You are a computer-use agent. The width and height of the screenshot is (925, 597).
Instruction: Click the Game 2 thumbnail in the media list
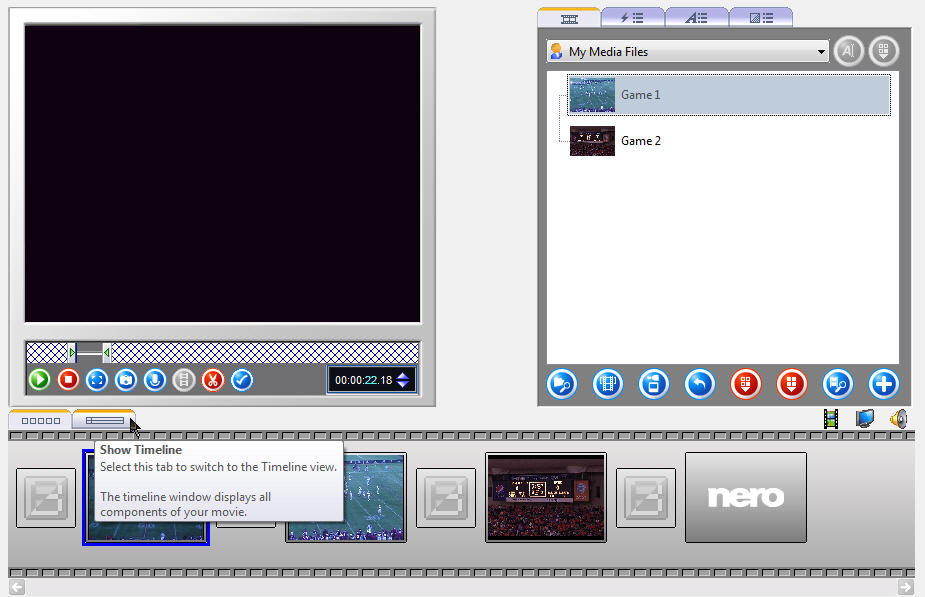click(592, 141)
